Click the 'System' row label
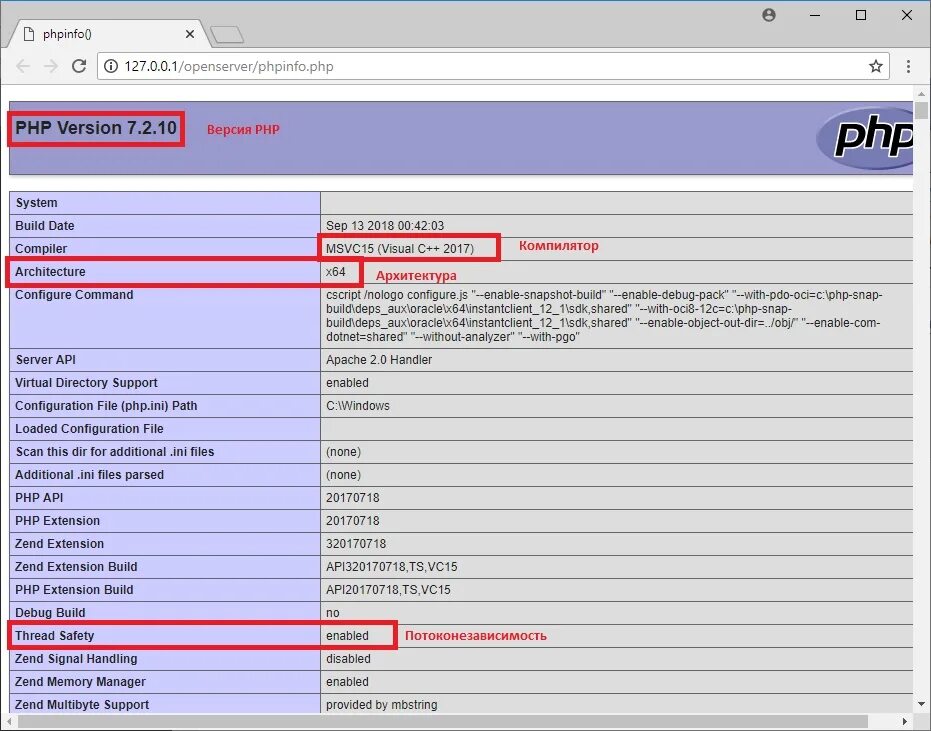931x731 pixels. point(37,202)
